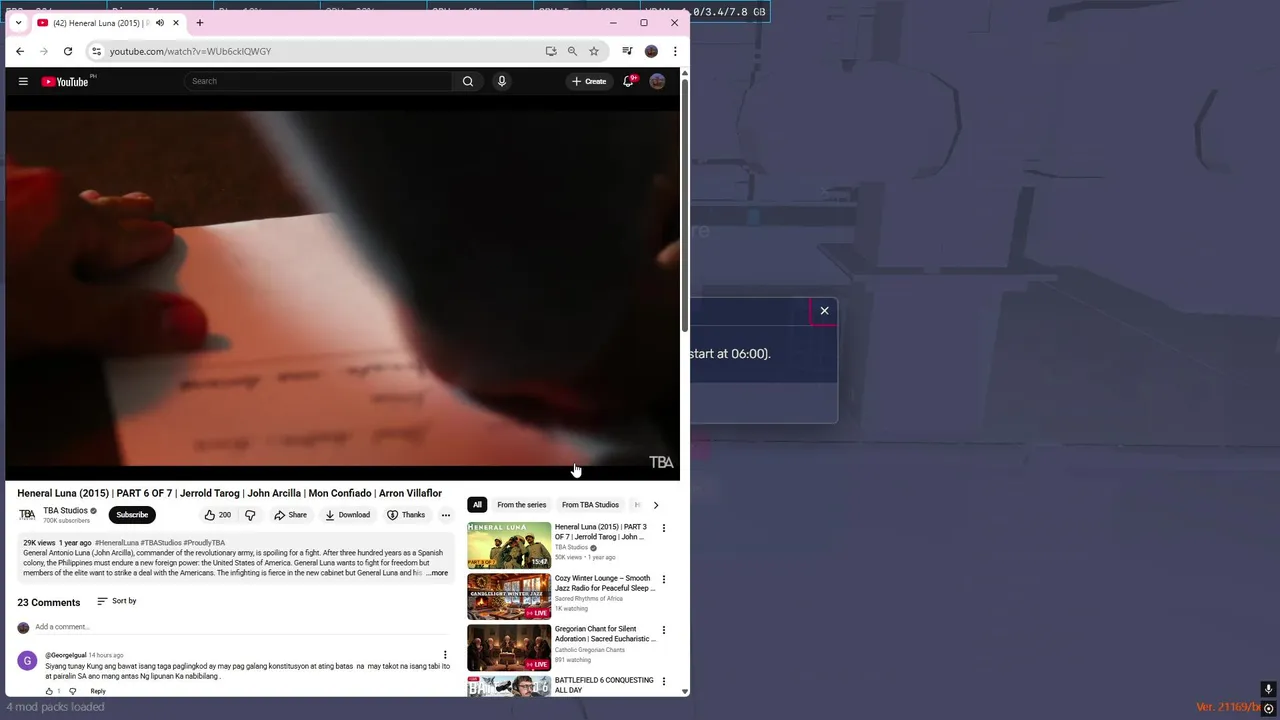
Task: Open the #HeneralLuna hashtag link
Action: pyautogui.click(x=117, y=543)
